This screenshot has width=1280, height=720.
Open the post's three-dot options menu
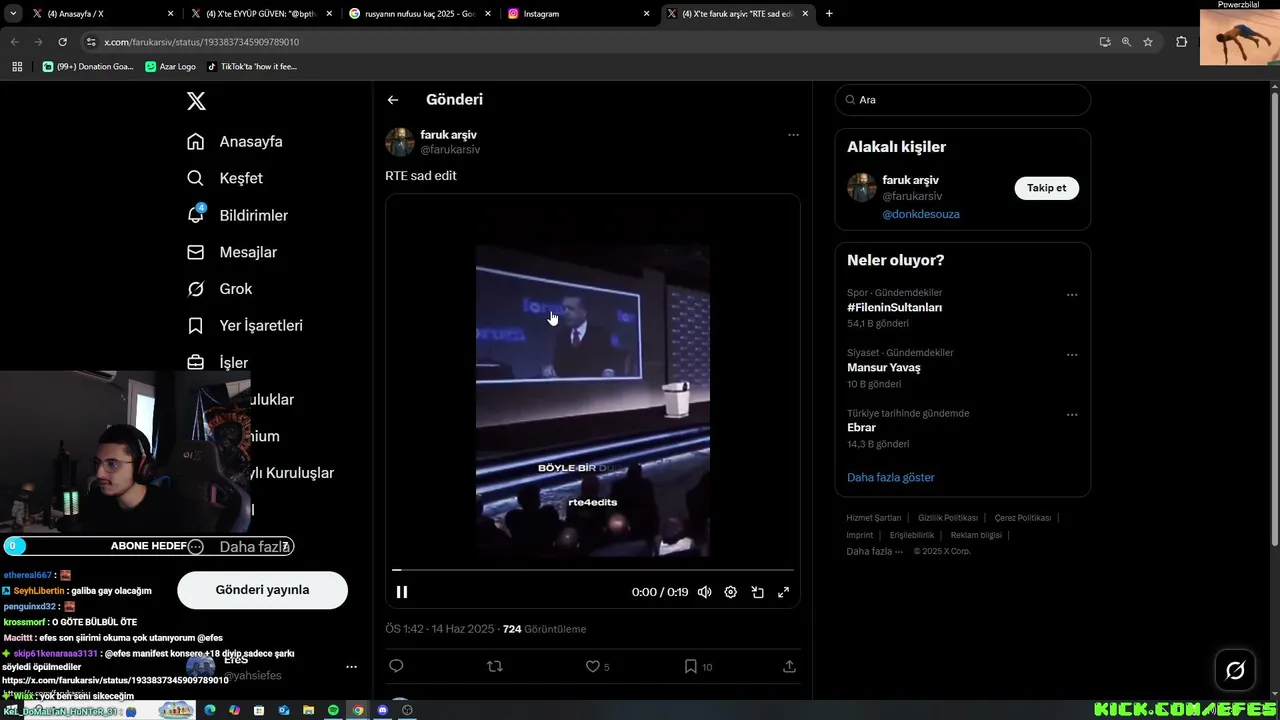[793, 135]
